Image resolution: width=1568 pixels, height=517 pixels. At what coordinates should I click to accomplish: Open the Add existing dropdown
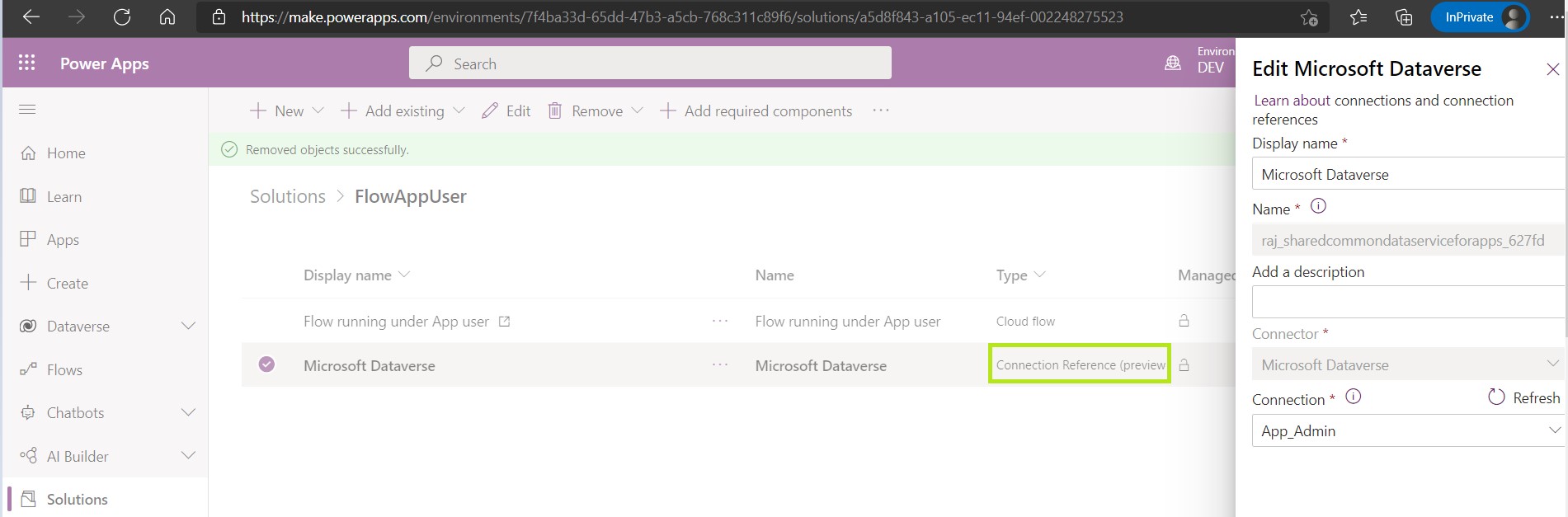click(403, 110)
